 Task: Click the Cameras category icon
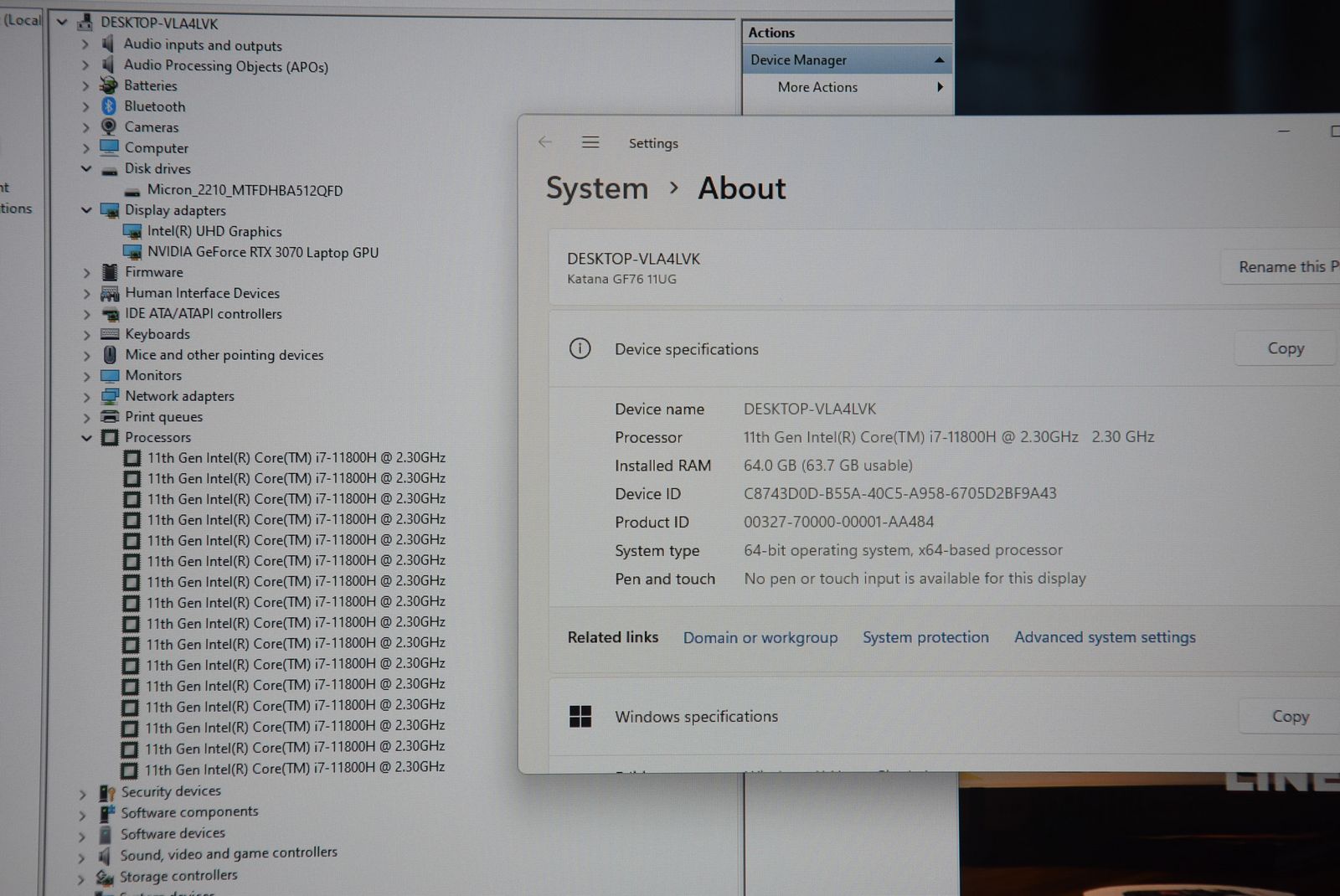pos(109,126)
